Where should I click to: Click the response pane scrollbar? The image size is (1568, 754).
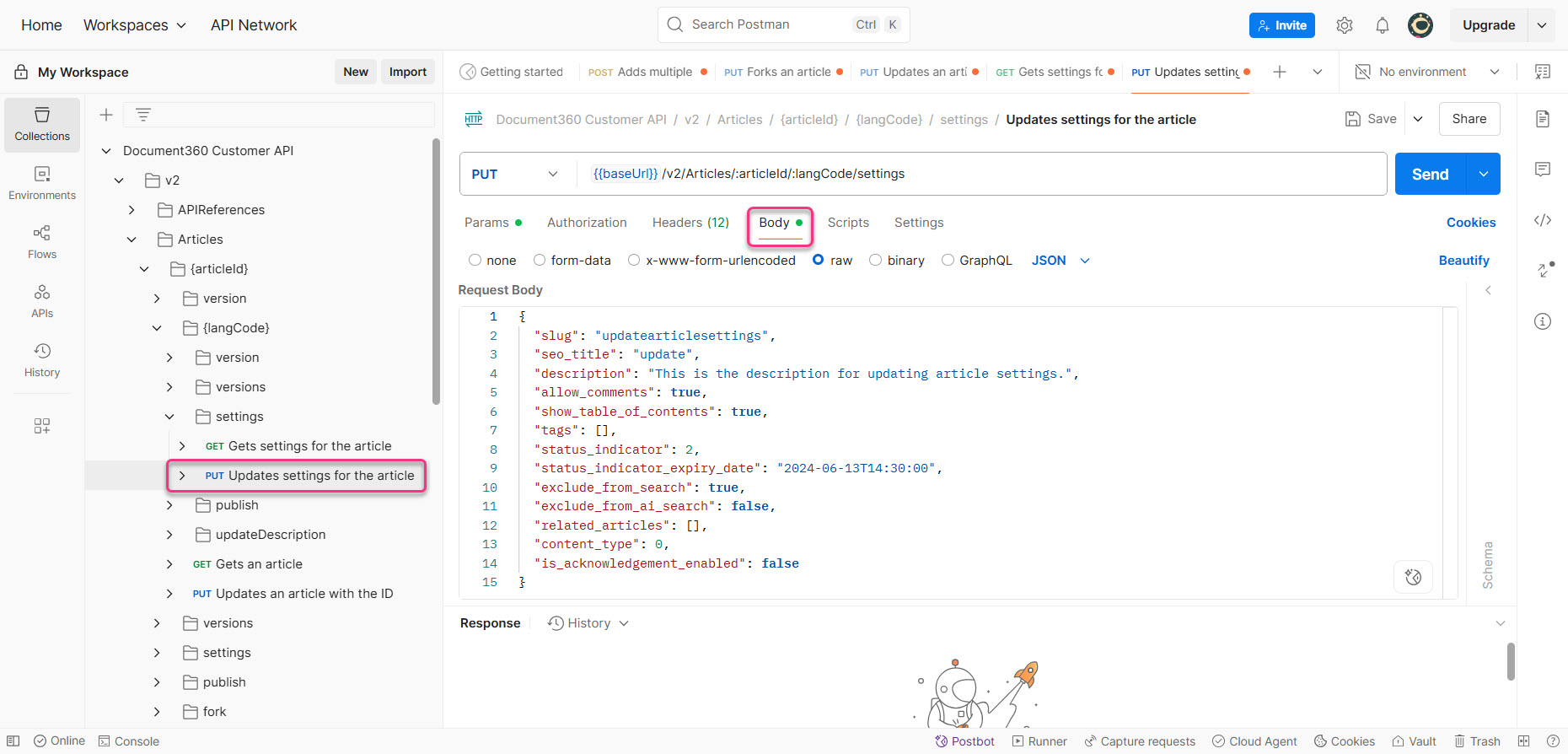click(x=1511, y=661)
